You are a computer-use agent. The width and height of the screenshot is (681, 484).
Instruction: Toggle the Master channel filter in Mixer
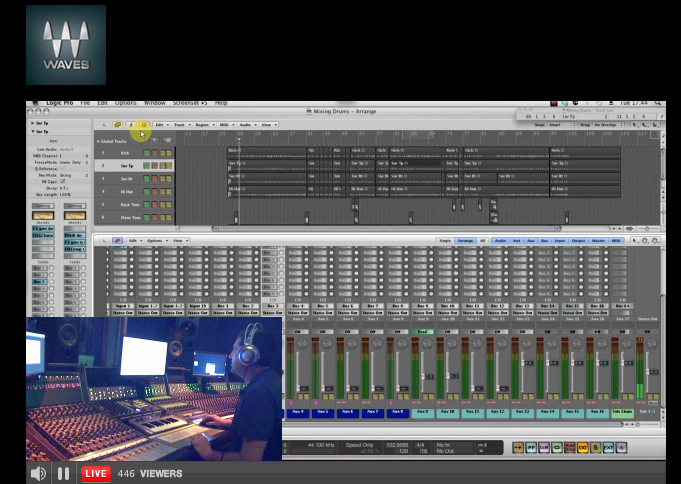[598, 240]
